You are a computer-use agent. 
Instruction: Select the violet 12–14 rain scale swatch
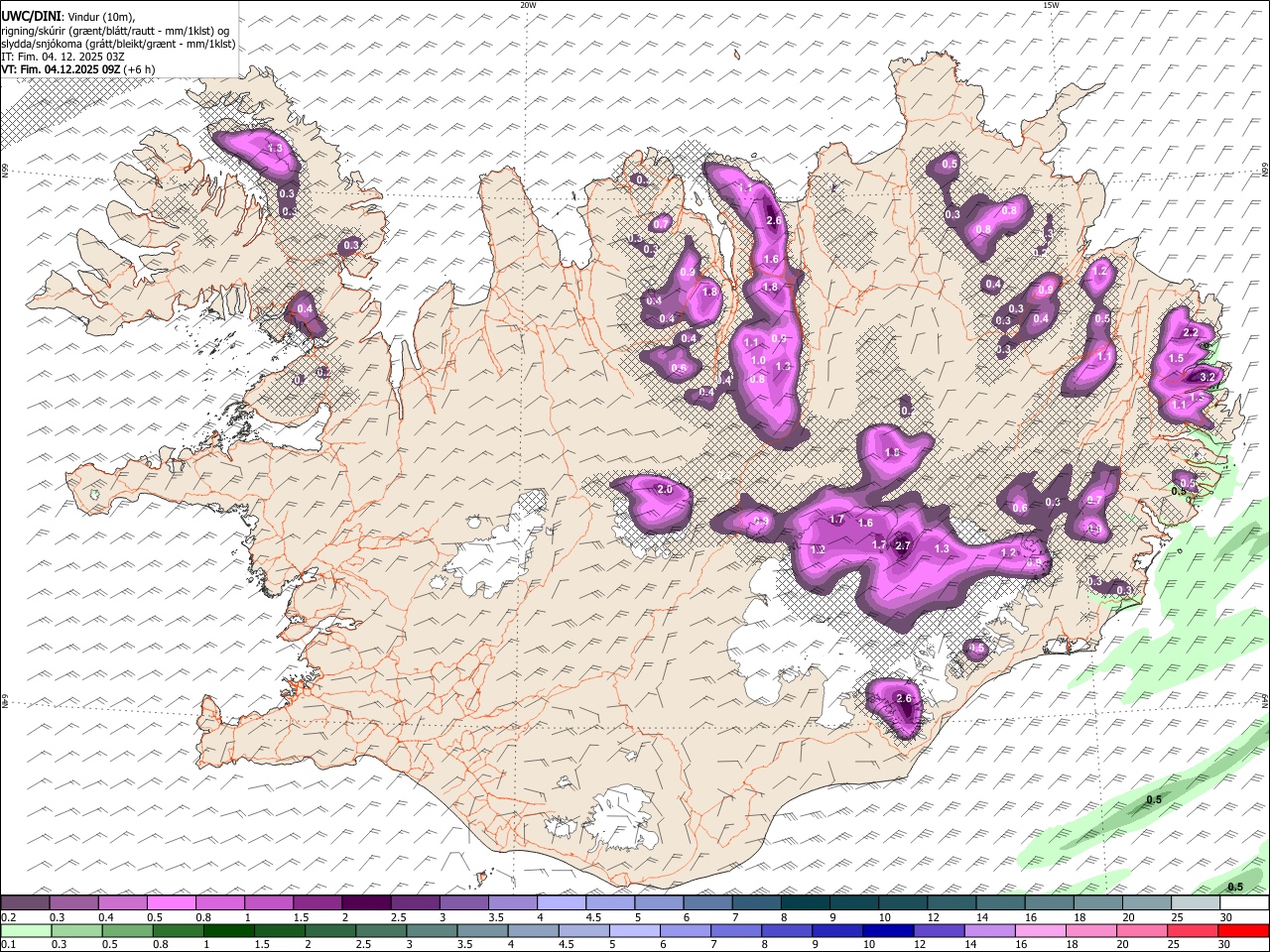tap(939, 930)
